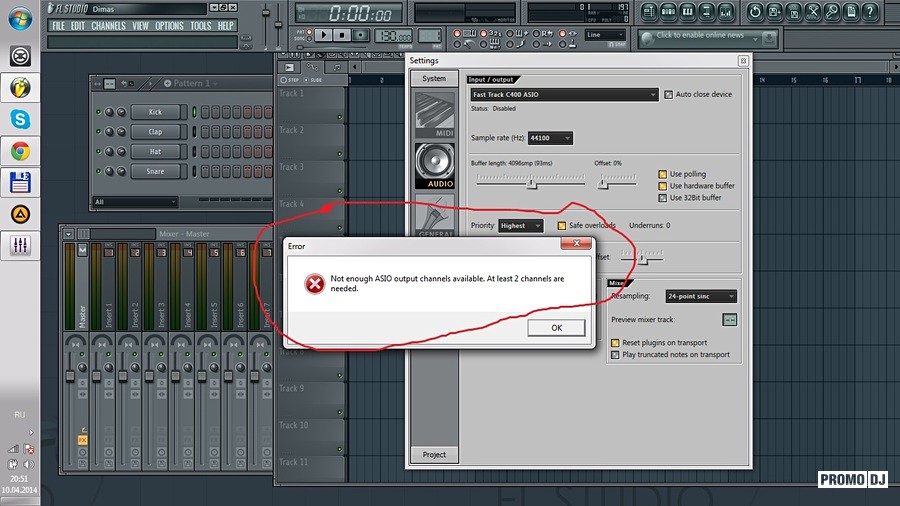Viewport: 900px width, 506px height.
Task: Click the FL Studio taskbar icon
Action: pos(20,88)
